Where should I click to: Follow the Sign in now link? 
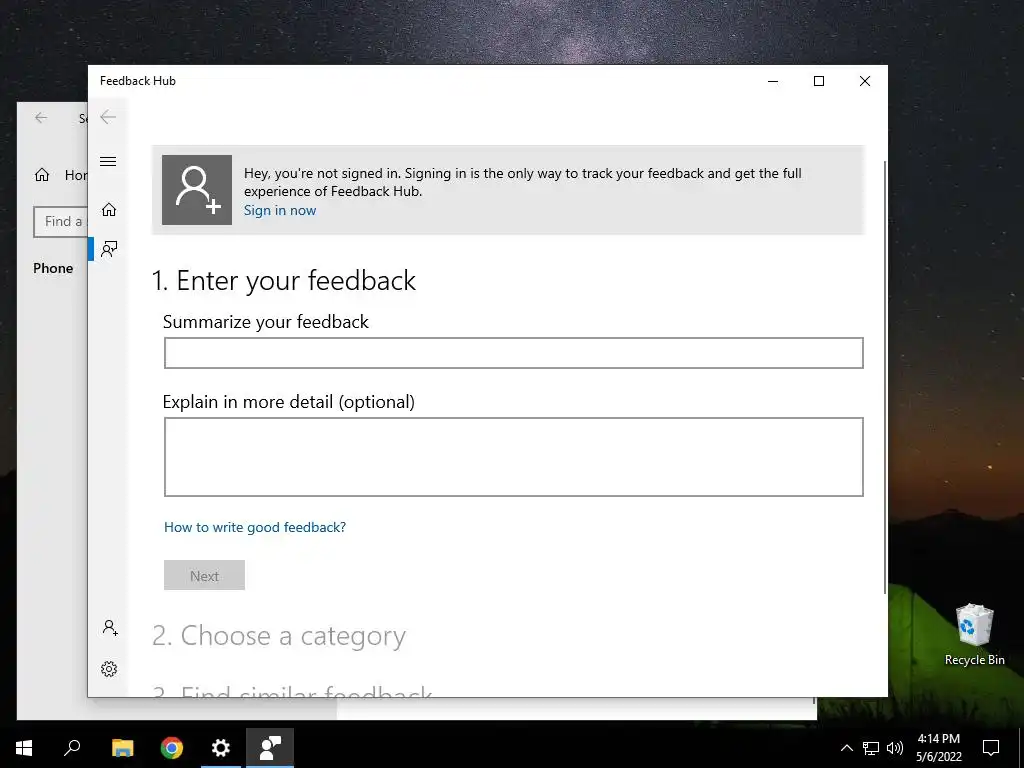(280, 210)
